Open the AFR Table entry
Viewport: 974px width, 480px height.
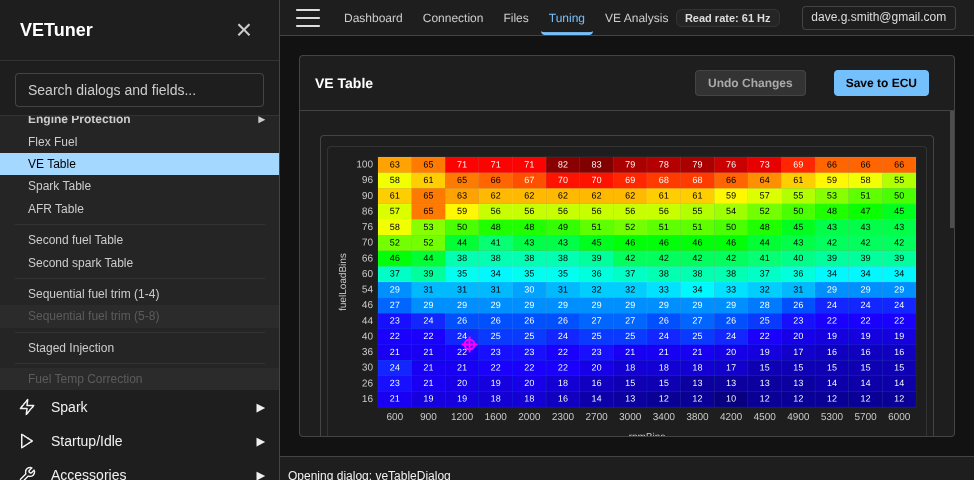click(x=56, y=209)
